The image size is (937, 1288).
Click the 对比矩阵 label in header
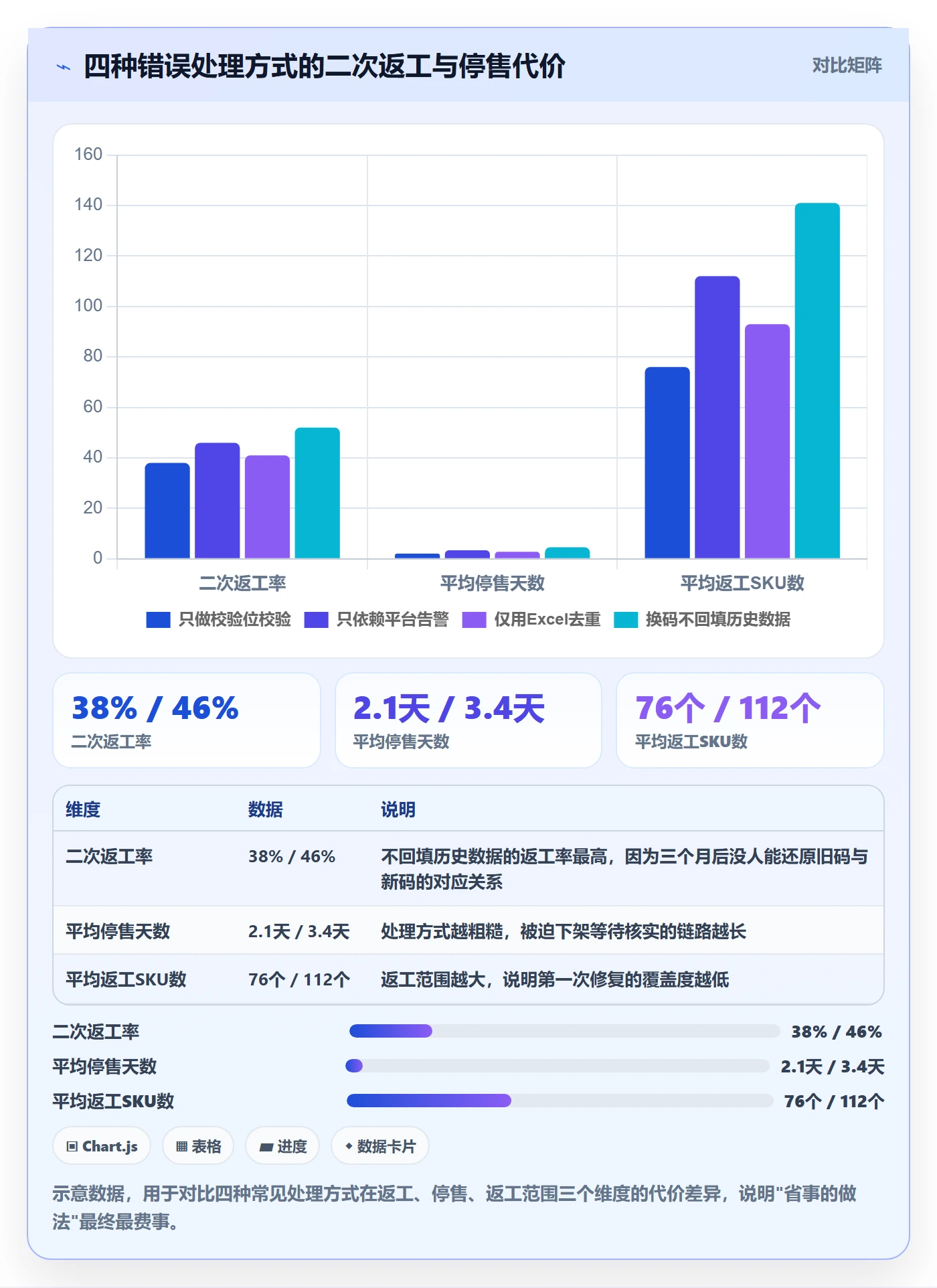coord(847,66)
